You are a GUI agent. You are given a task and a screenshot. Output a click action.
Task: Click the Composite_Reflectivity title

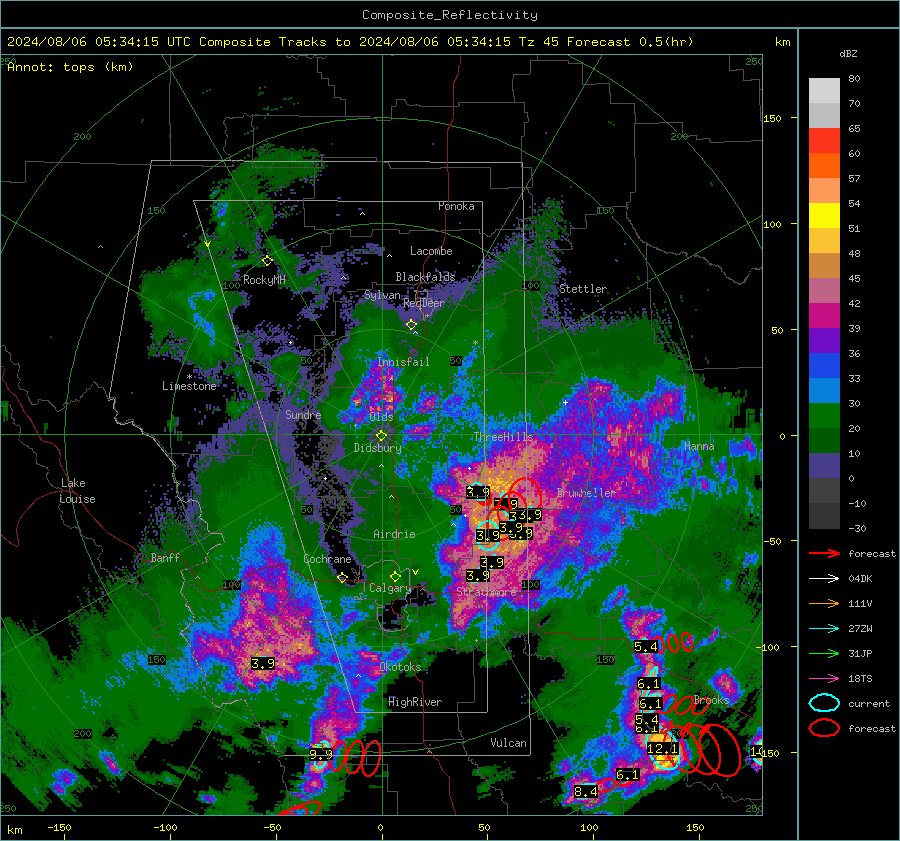450,15
